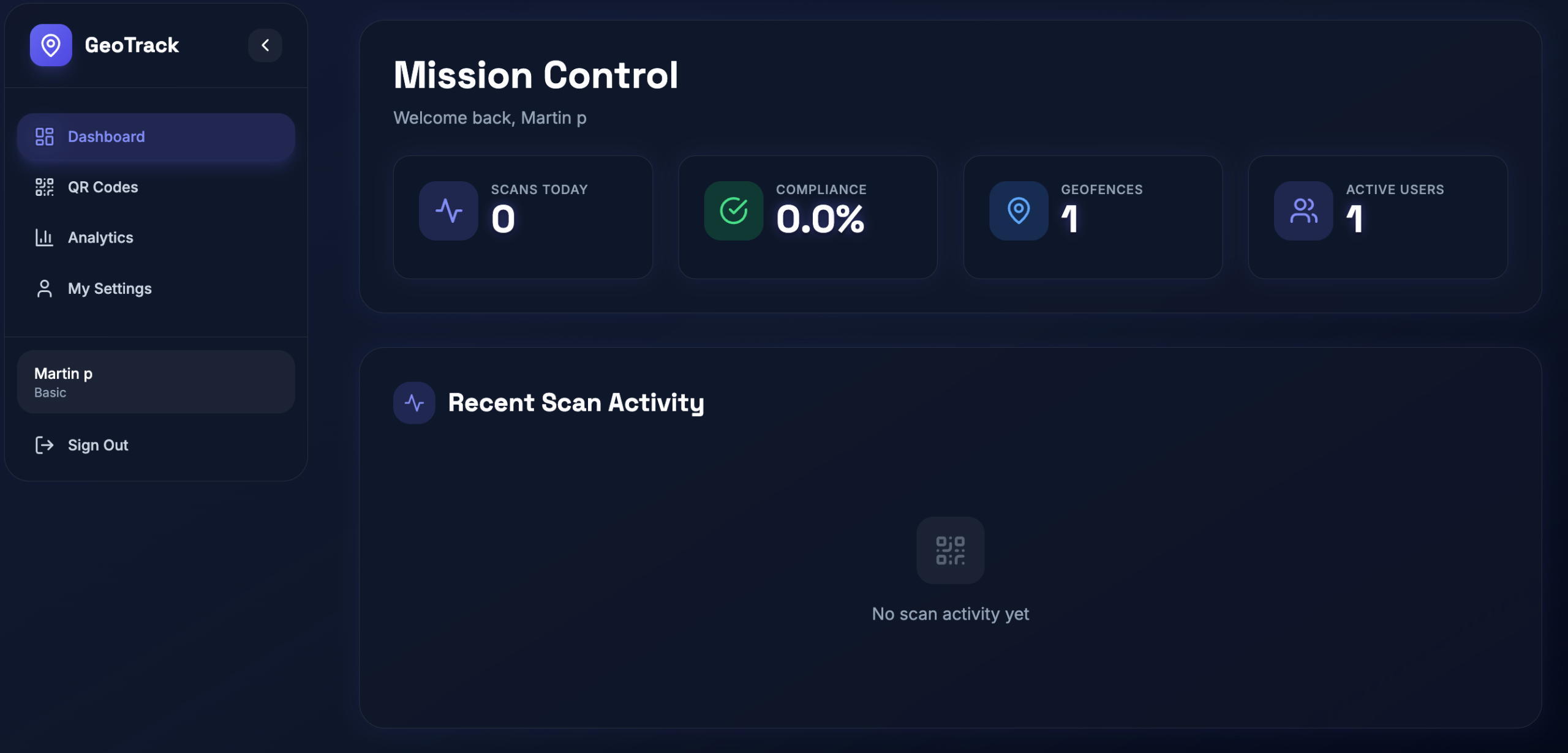Image resolution: width=1568 pixels, height=753 pixels.
Task: Click the Geofences map pin icon
Action: coord(1019,211)
